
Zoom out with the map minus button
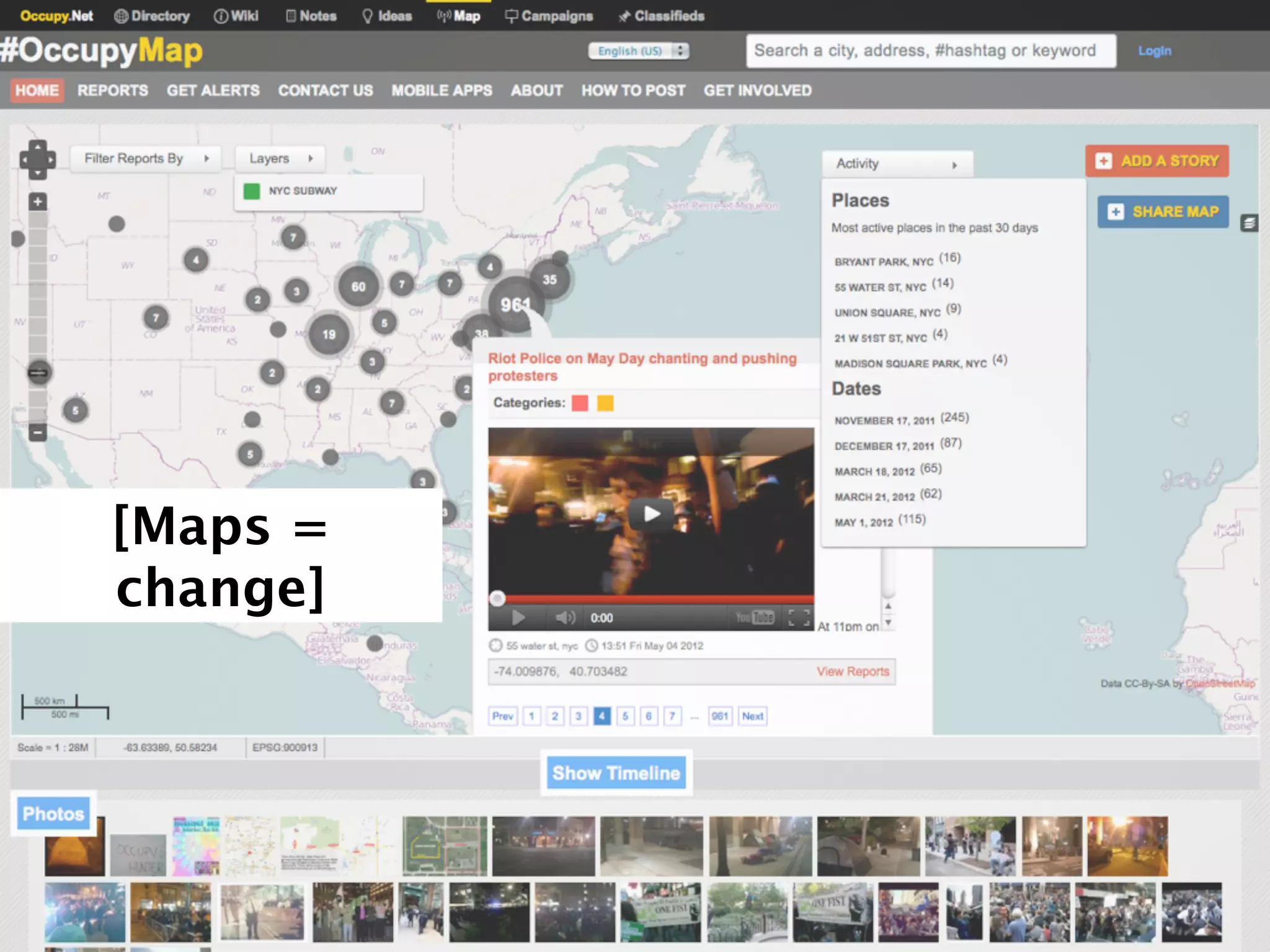click(x=38, y=433)
